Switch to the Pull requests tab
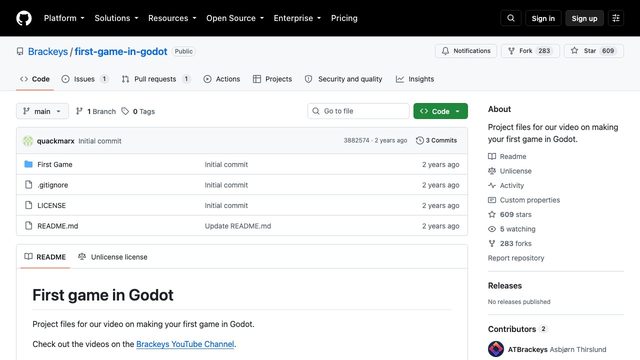The height and width of the screenshot is (360, 640). 156,79
